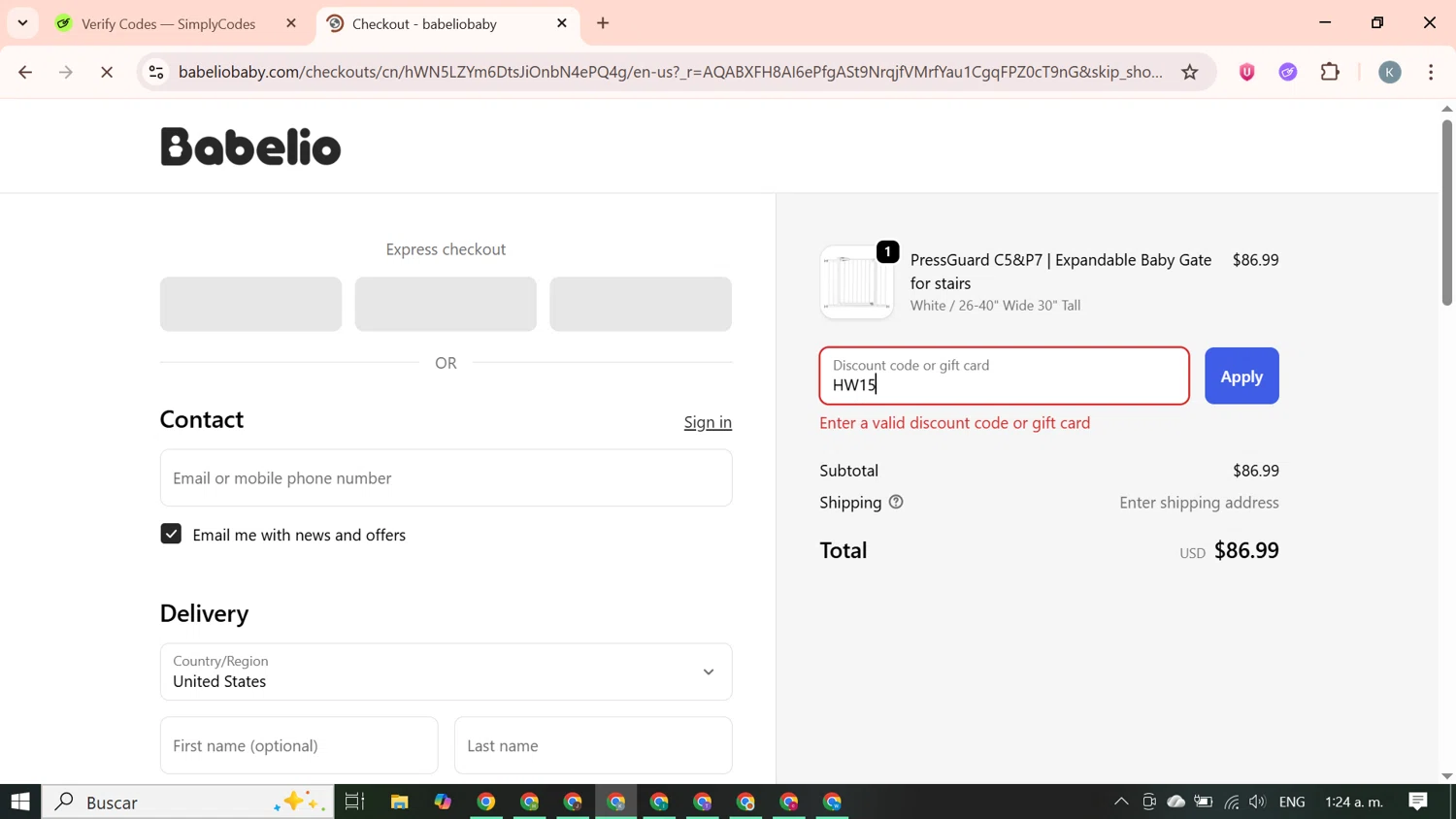
Task: Open the purple SimplyCodes extension icon
Action: tap(1288, 72)
